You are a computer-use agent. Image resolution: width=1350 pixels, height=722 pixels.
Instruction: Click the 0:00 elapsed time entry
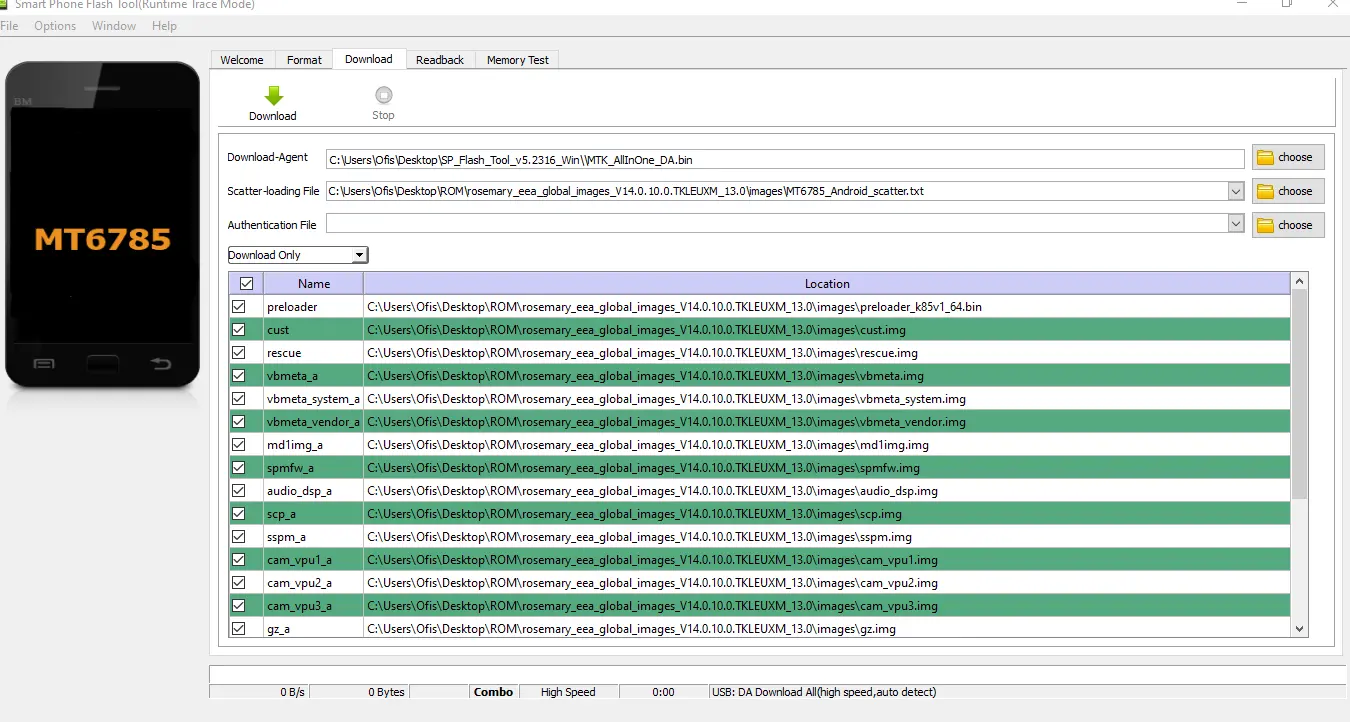663,692
